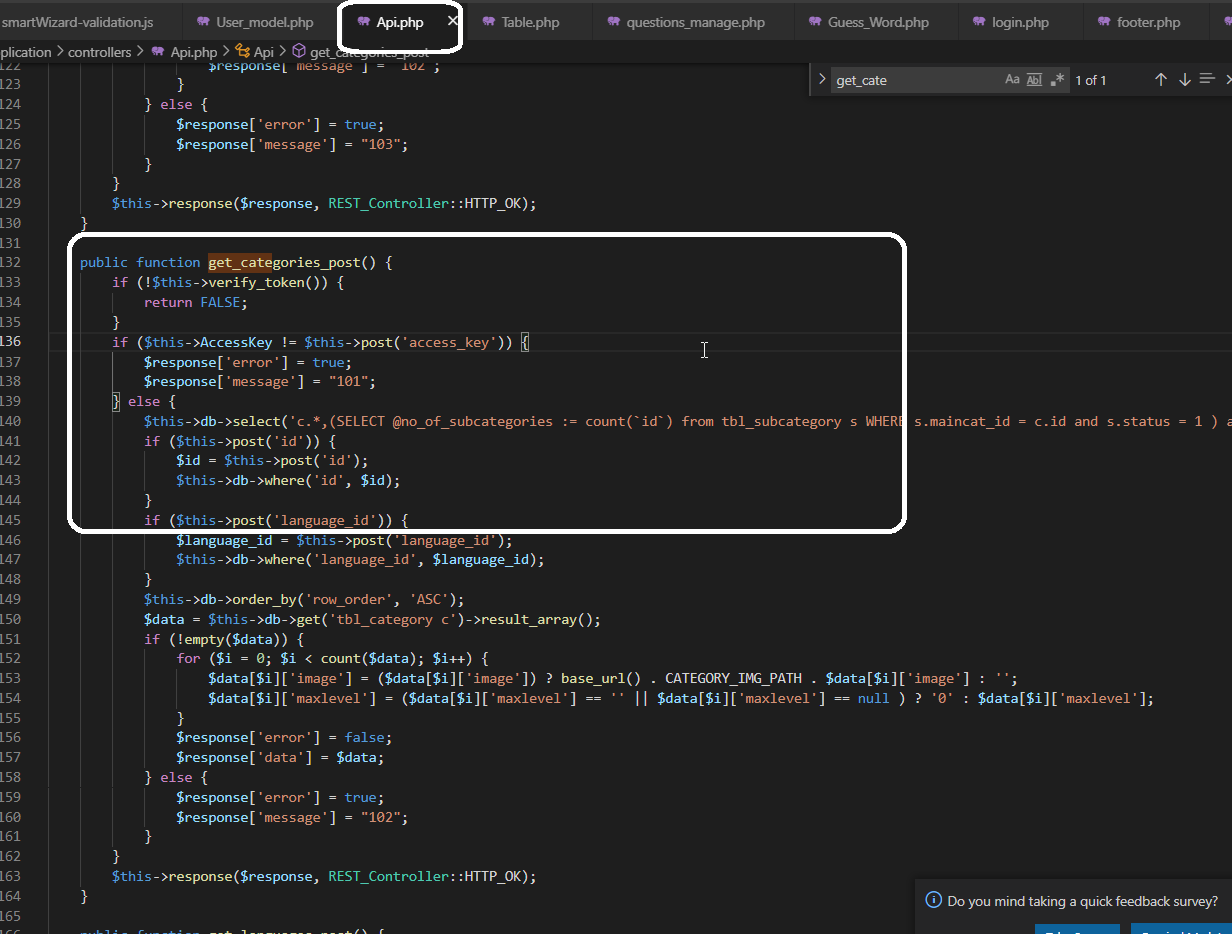Close the Api.php tab
This screenshot has height=934, width=1232.
[x=453, y=21]
